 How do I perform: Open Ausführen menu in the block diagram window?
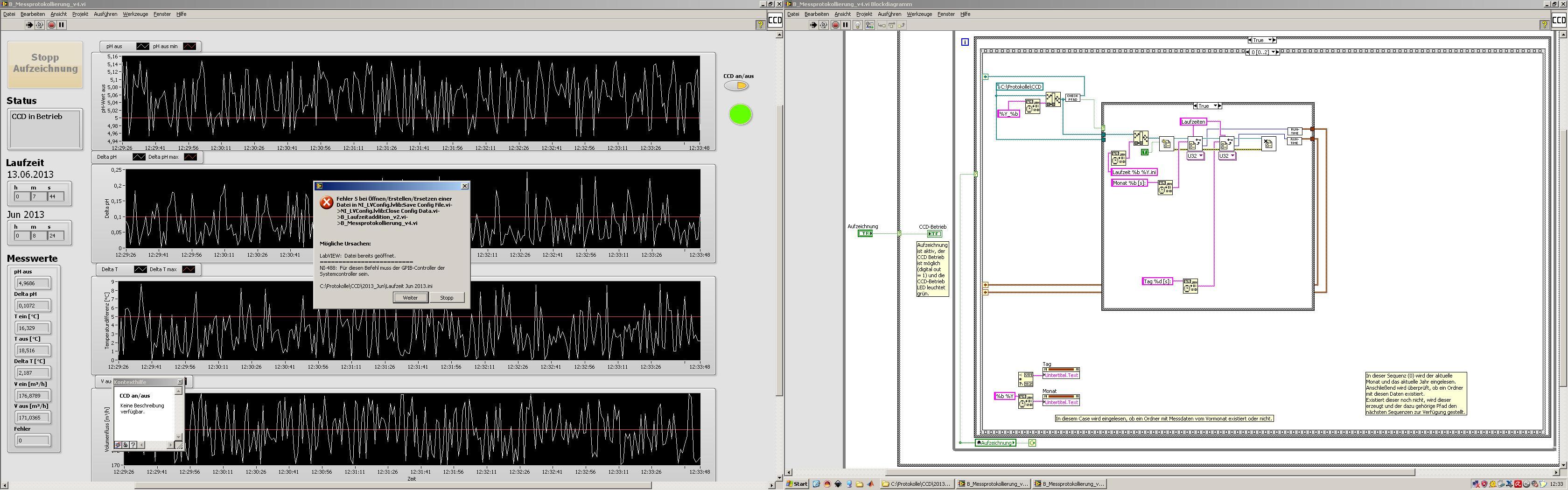pos(889,14)
